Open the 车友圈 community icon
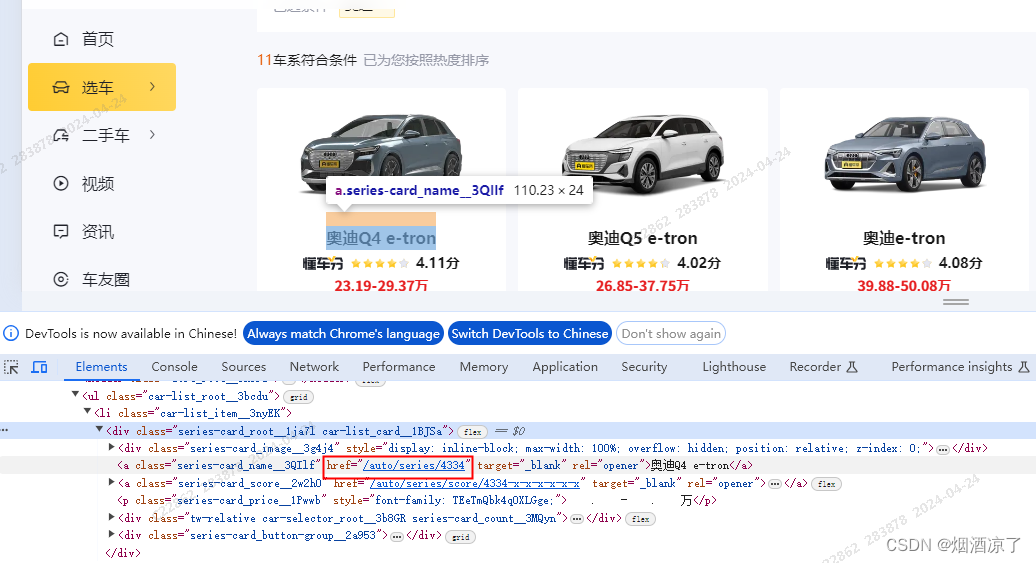The height and width of the screenshot is (563, 1036). coord(61,280)
